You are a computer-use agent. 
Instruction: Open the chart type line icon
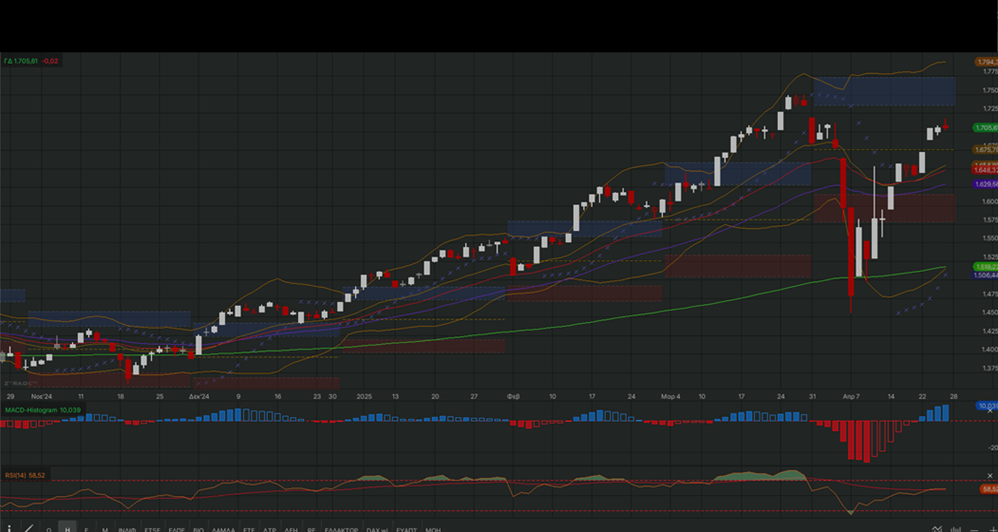937,529
